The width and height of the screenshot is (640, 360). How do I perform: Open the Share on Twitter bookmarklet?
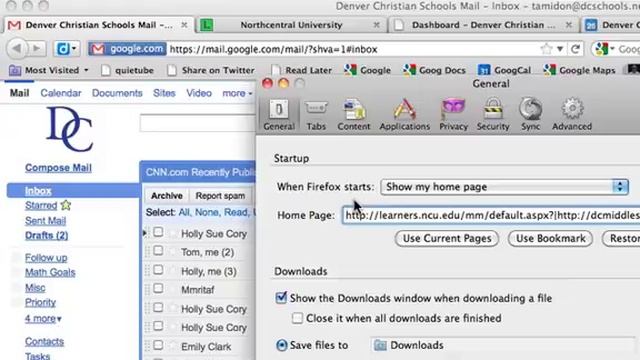211,70
